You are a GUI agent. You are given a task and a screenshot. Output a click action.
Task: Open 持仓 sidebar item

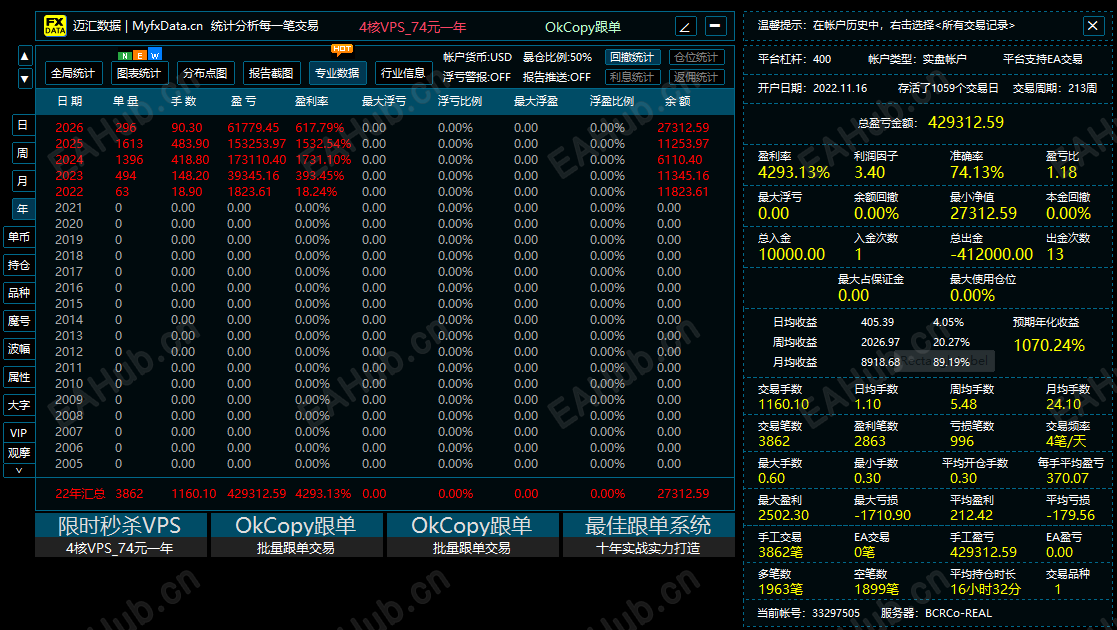pos(19,265)
